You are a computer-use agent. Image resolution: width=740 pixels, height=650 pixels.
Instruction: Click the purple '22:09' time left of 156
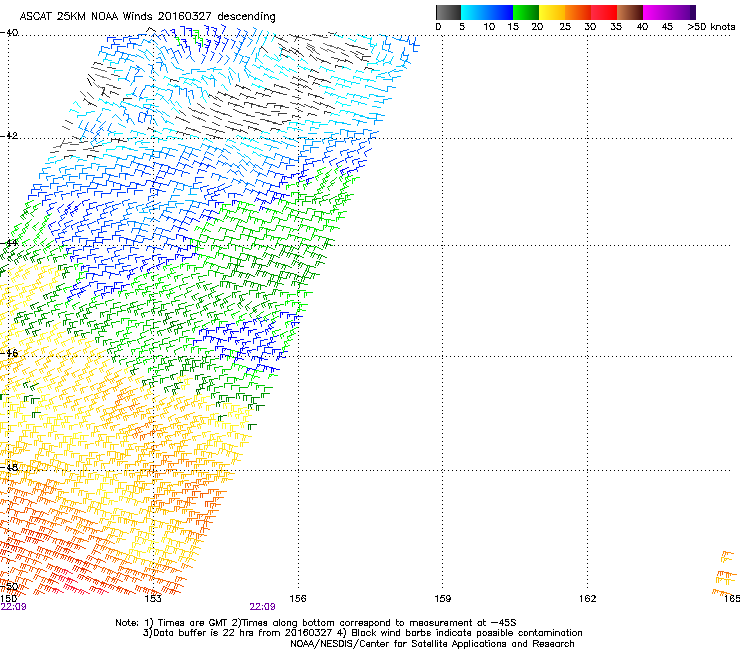click(x=262, y=607)
